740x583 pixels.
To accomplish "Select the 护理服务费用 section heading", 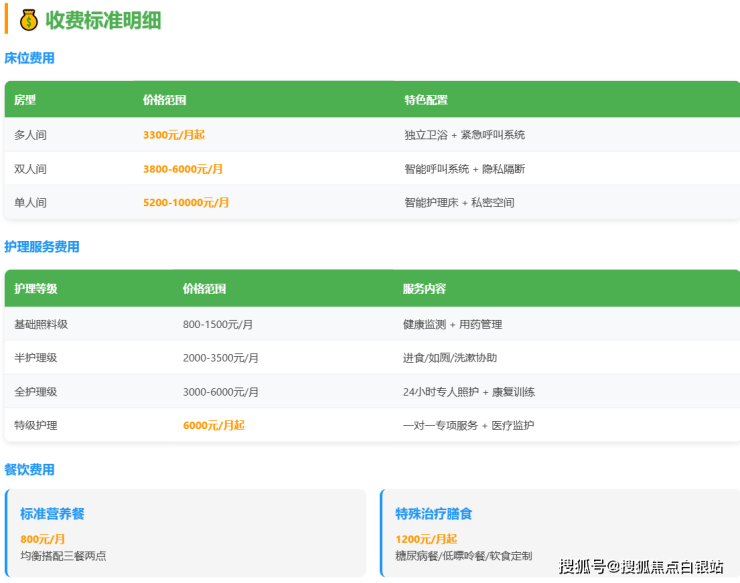I will click(42, 247).
